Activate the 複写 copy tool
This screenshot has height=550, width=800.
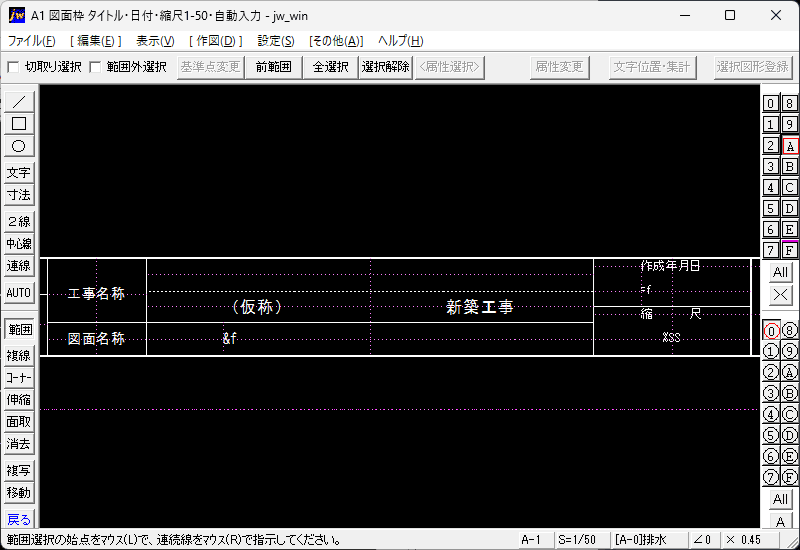(x=19, y=470)
